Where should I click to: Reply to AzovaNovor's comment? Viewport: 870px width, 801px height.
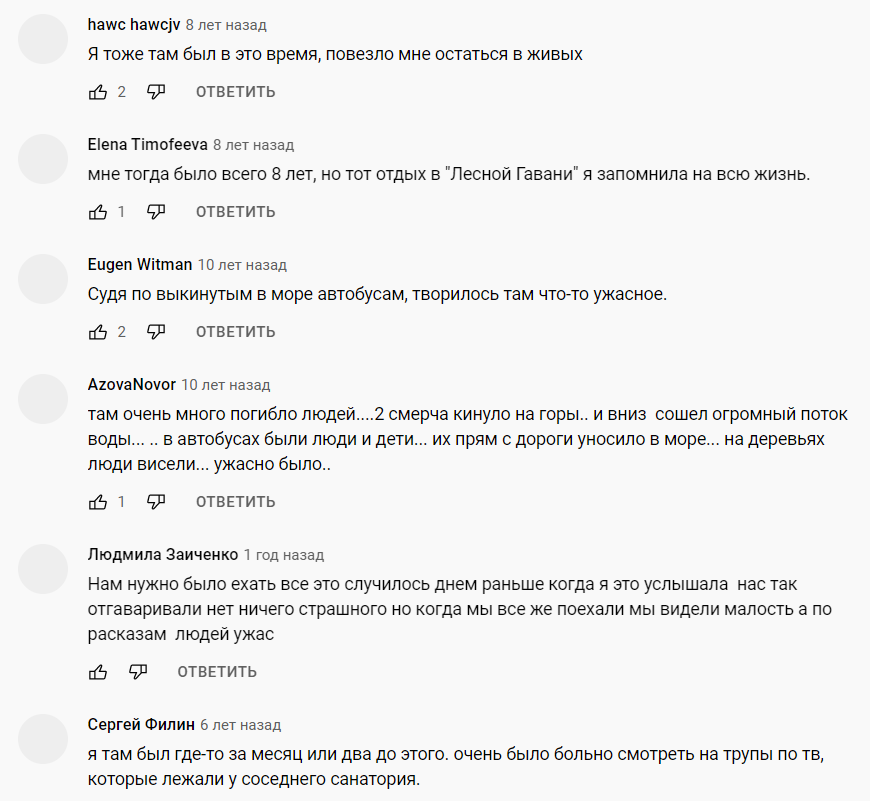(235, 502)
